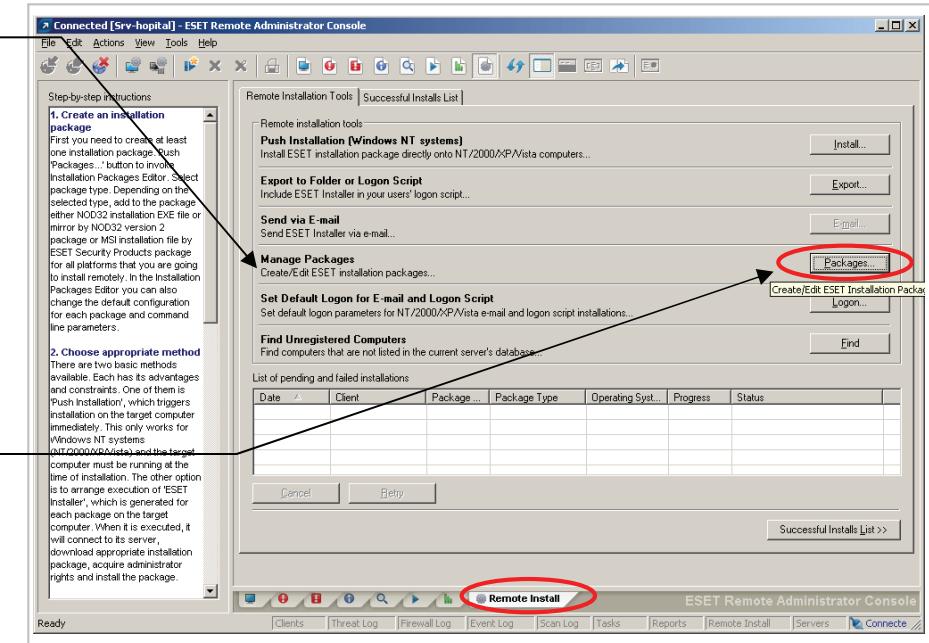Open the Actions menu

point(108,43)
